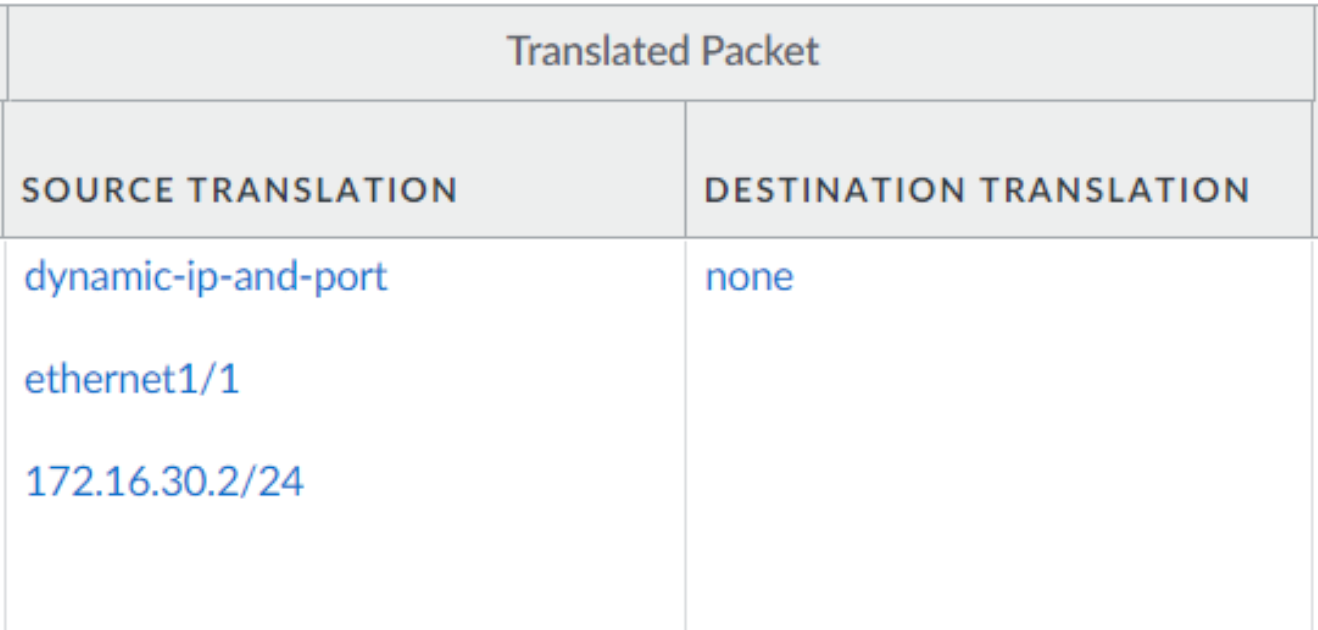Sort by Source Translation column header
The width and height of the screenshot is (1318, 630).
pyautogui.click(x=240, y=189)
